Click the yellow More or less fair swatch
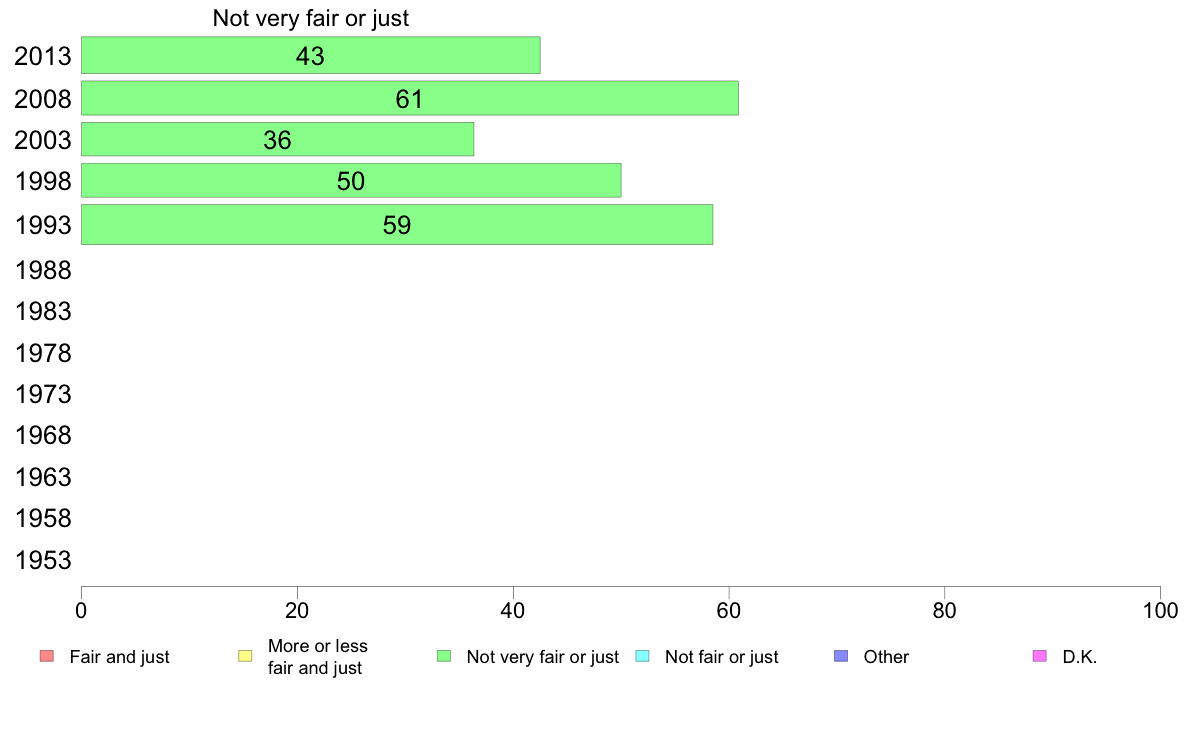 245,656
